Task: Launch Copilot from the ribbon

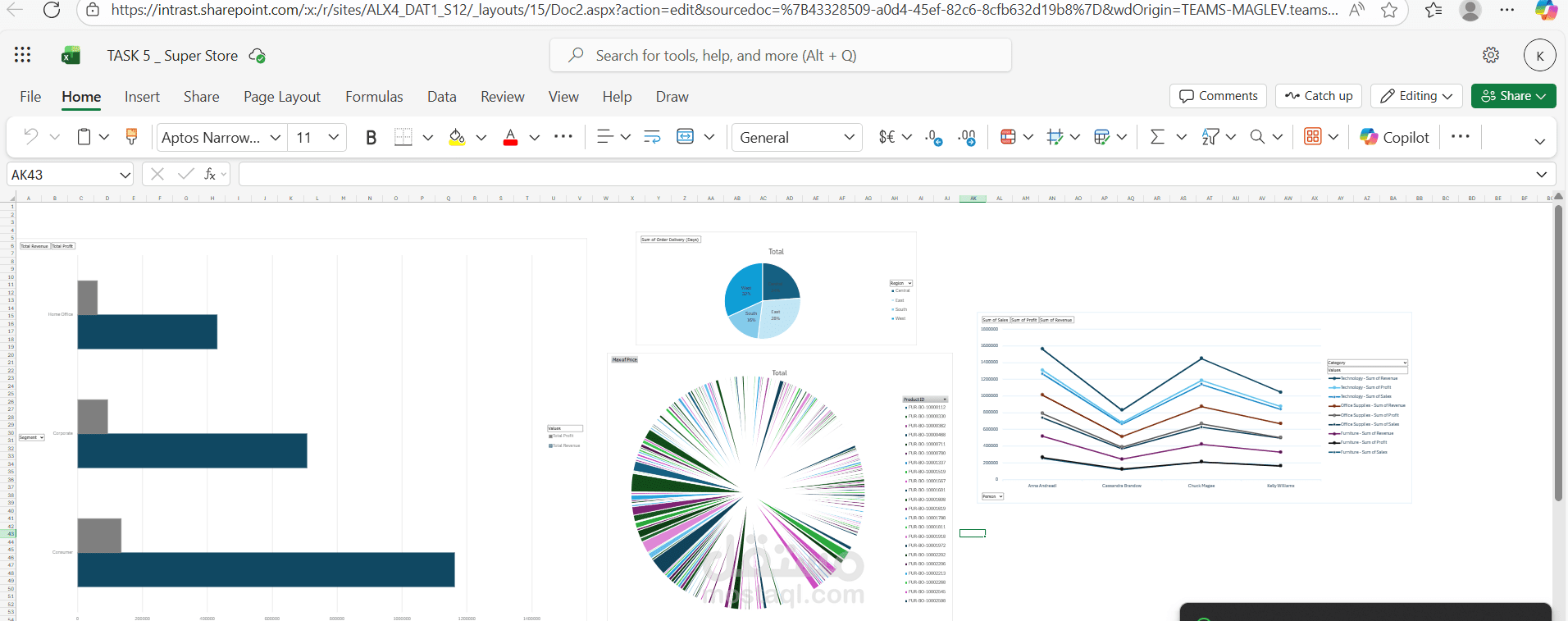Action: (x=1394, y=137)
